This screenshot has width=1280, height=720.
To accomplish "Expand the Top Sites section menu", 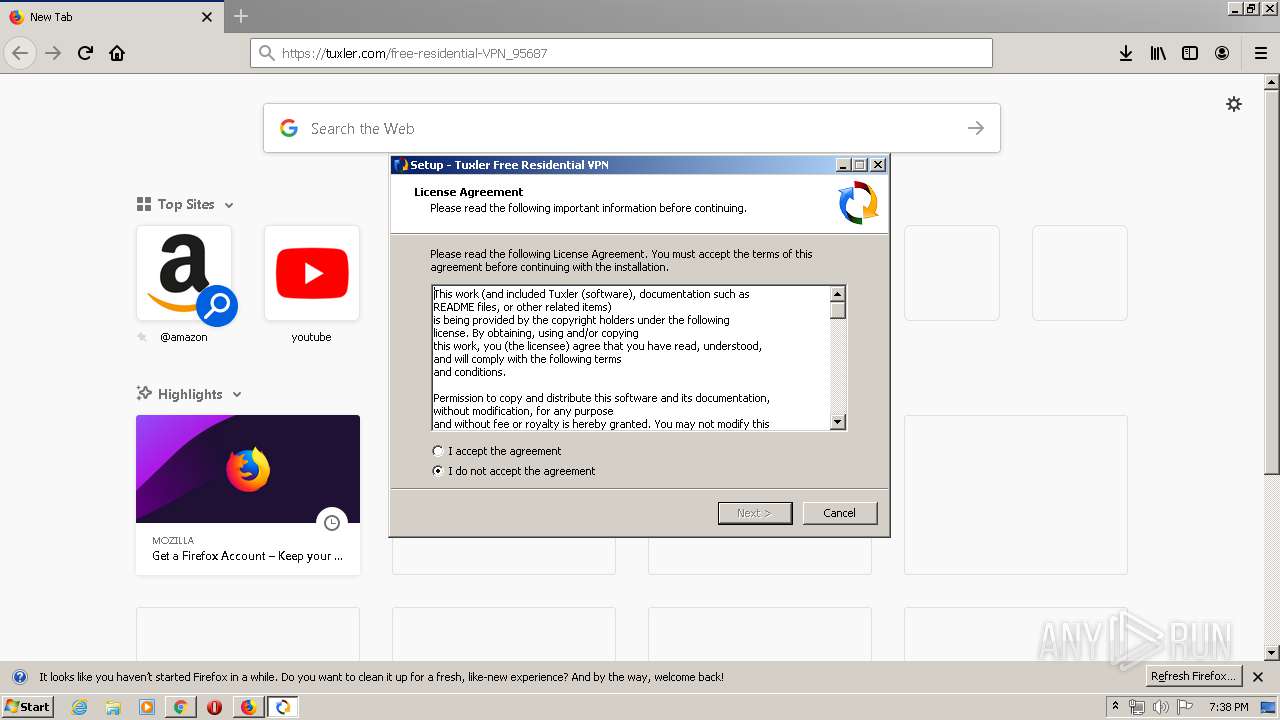I will point(229,205).
